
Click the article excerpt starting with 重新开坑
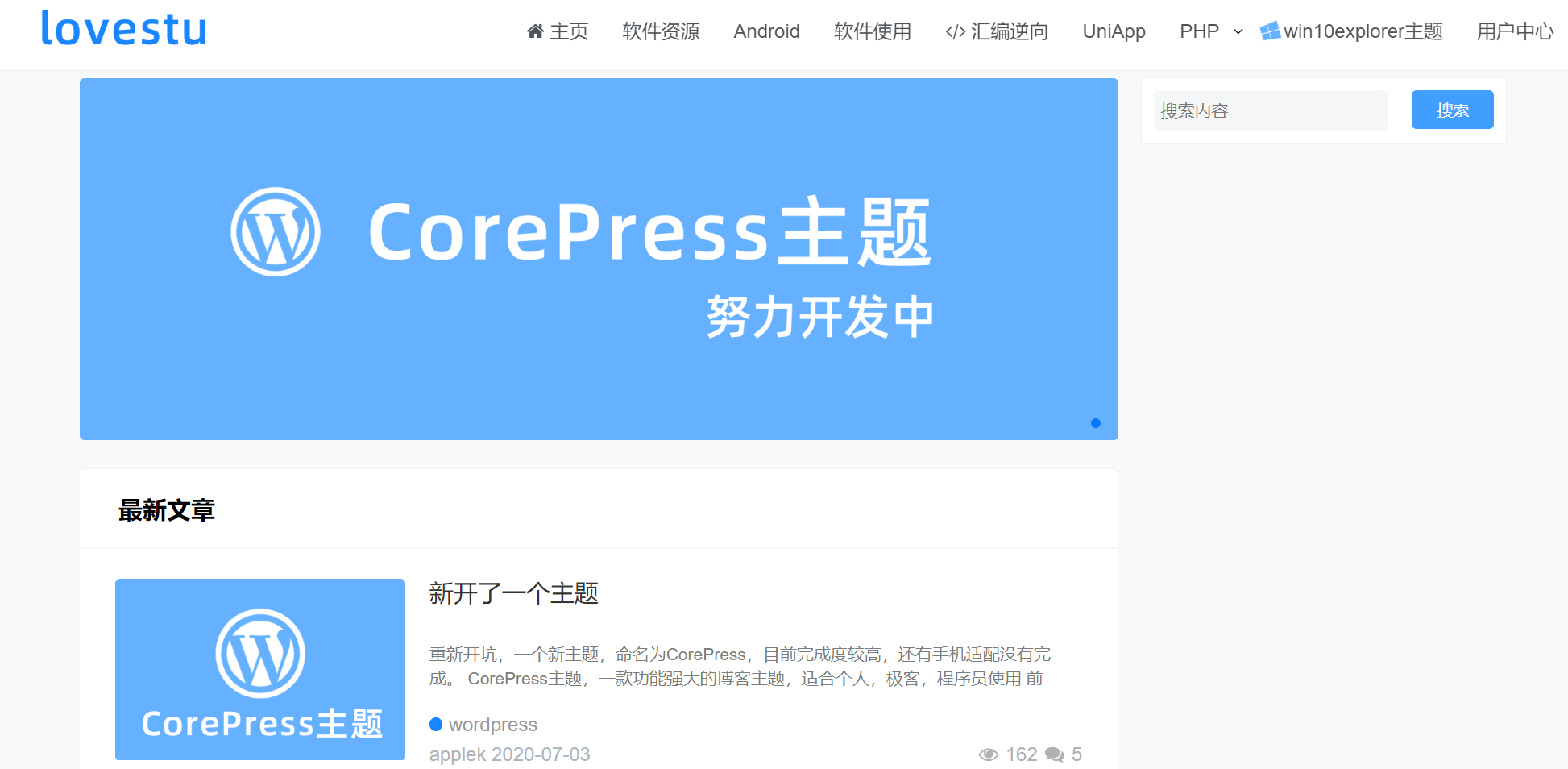[740, 667]
